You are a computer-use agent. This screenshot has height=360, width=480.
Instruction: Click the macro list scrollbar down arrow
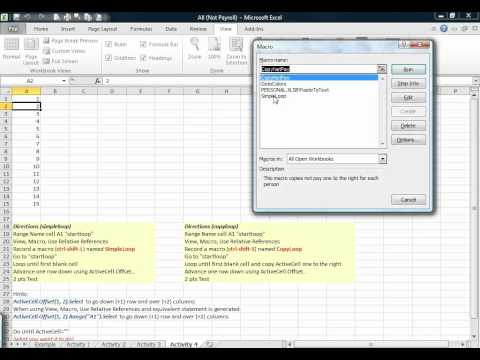pyautogui.click(x=382, y=144)
